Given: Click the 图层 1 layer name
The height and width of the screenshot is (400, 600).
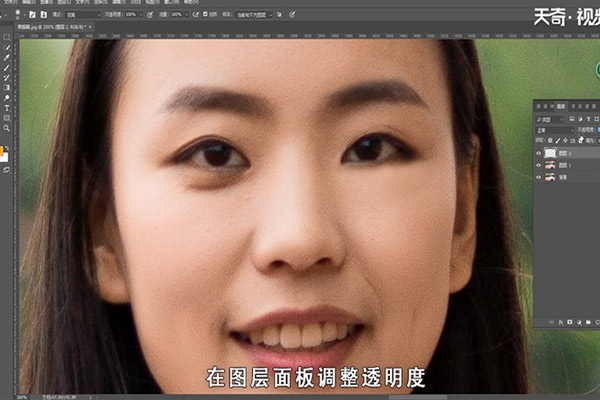Looking at the screenshot, I should pos(565,165).
